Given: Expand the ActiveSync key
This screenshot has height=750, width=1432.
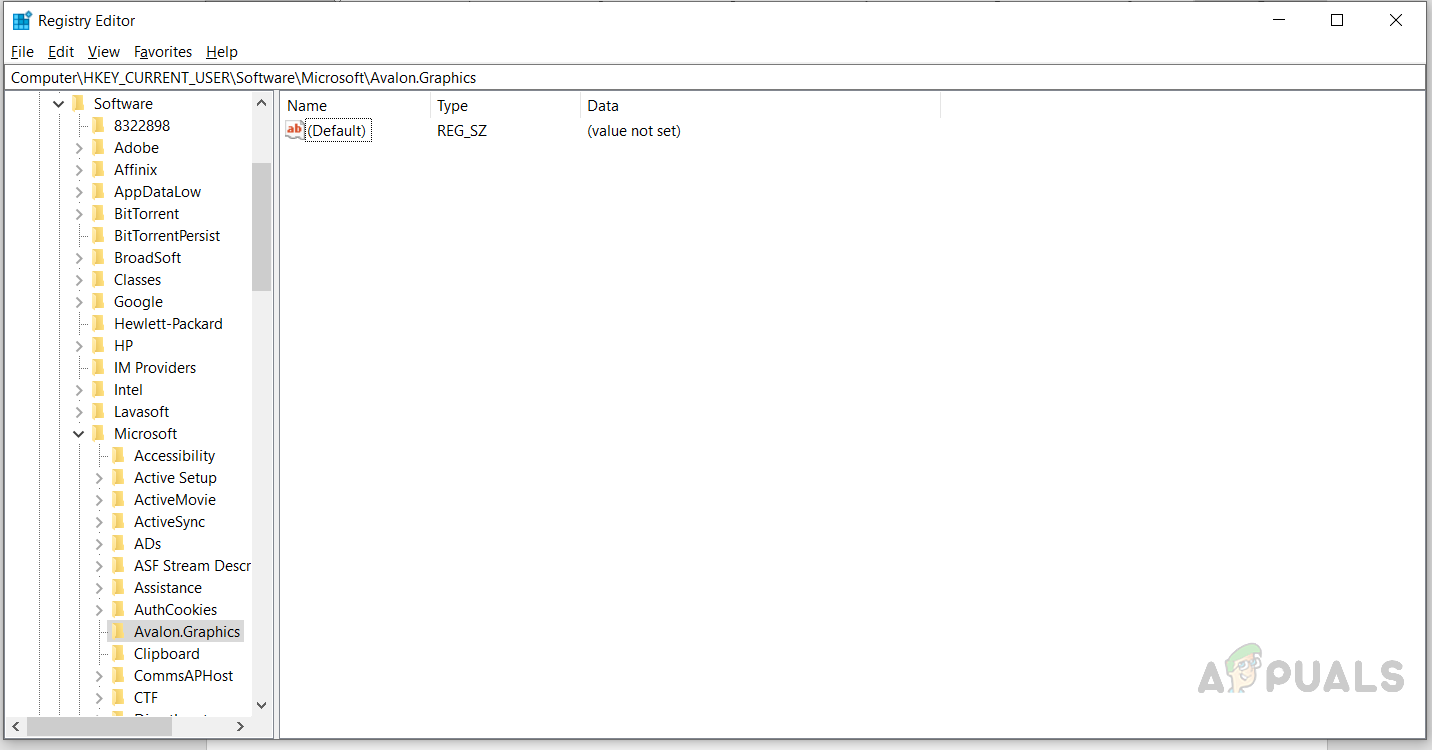Looking at the screenshot, I should (x=99, y=522).
